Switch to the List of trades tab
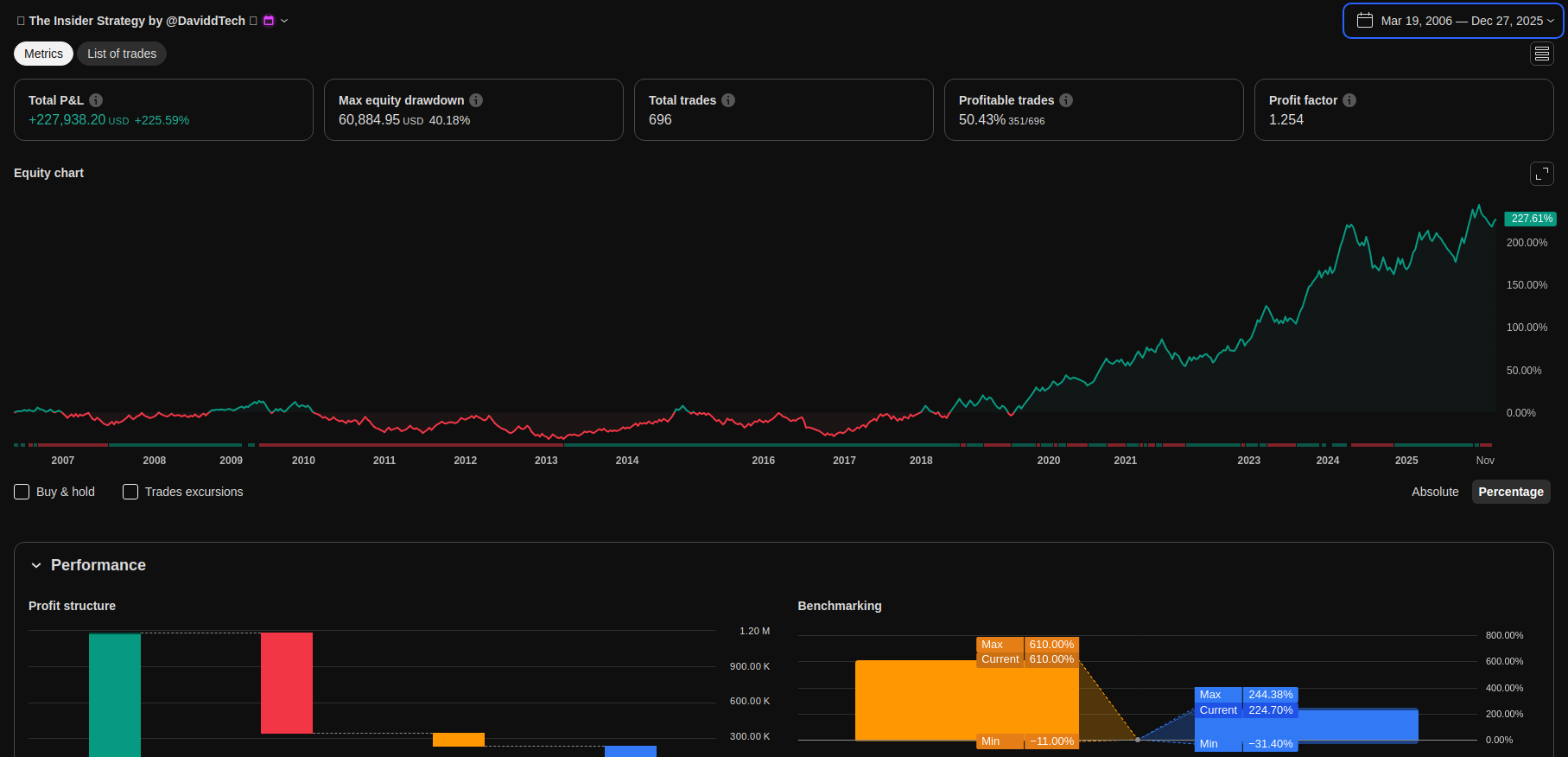Image resolution: width=1568 pixels, height=757 pixels. click(122, 54)
